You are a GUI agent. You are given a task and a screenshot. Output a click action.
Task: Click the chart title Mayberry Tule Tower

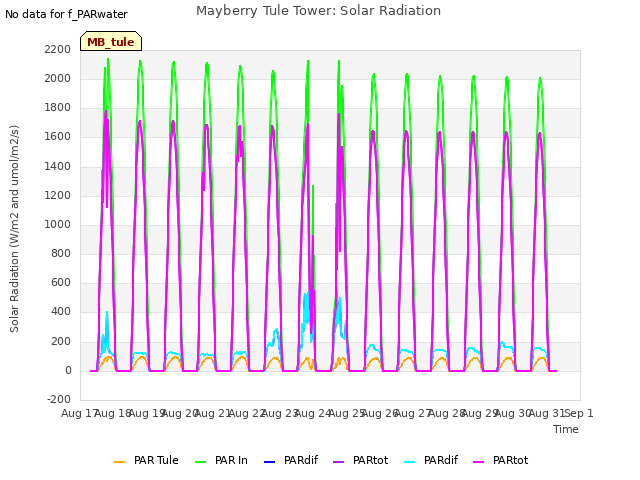(x=318, y=11)
